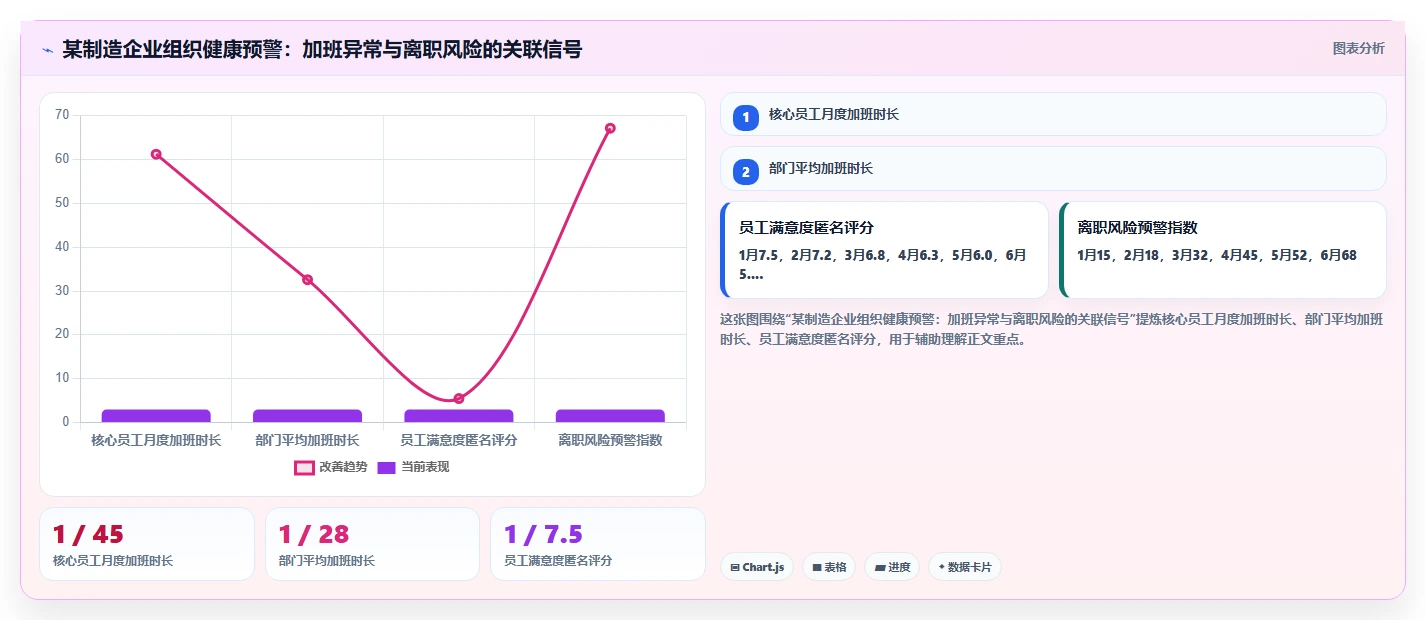
Task: Select the 1 / 7.5 stat card
Action: tap(598, 544)
